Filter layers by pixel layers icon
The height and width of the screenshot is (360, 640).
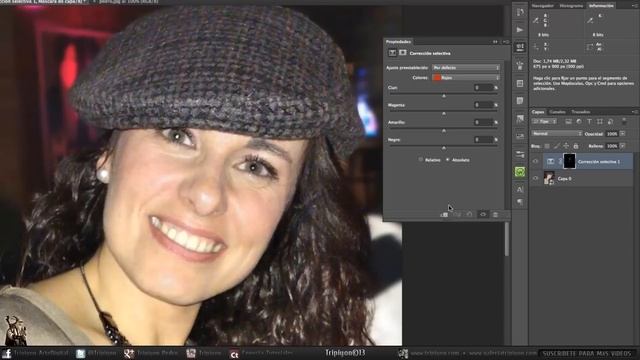click(x=568, y=122)
